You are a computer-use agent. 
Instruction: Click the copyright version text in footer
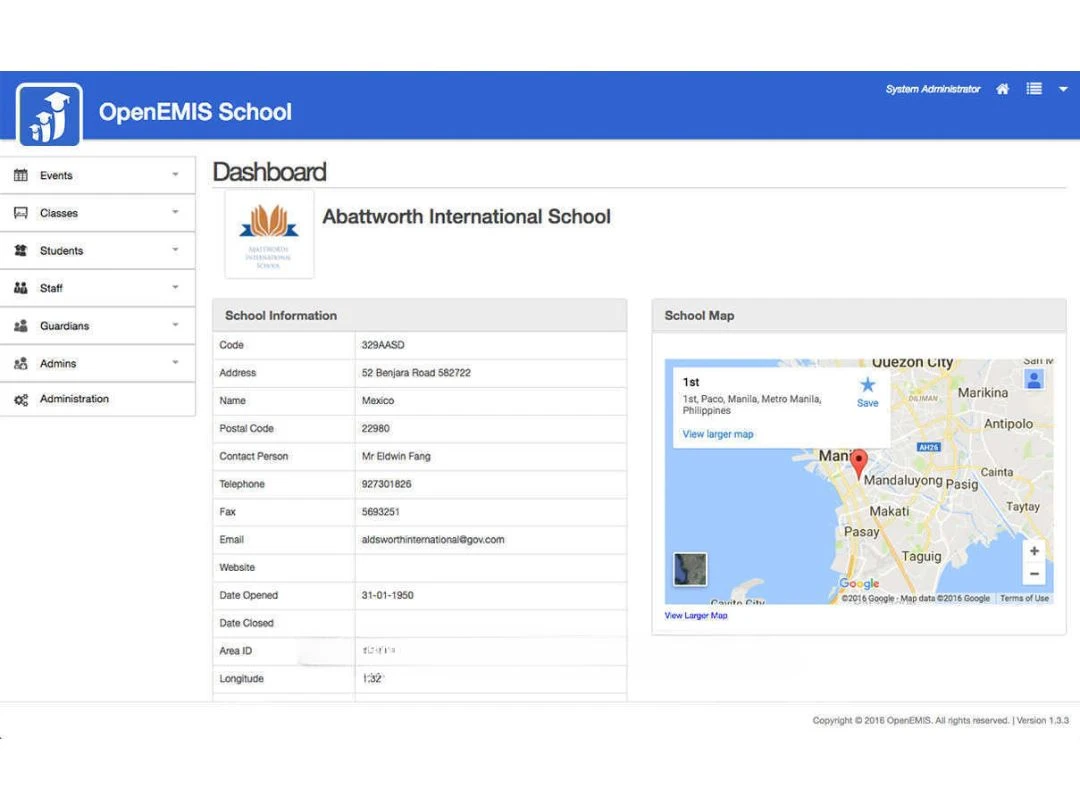(x=940, y=720)
